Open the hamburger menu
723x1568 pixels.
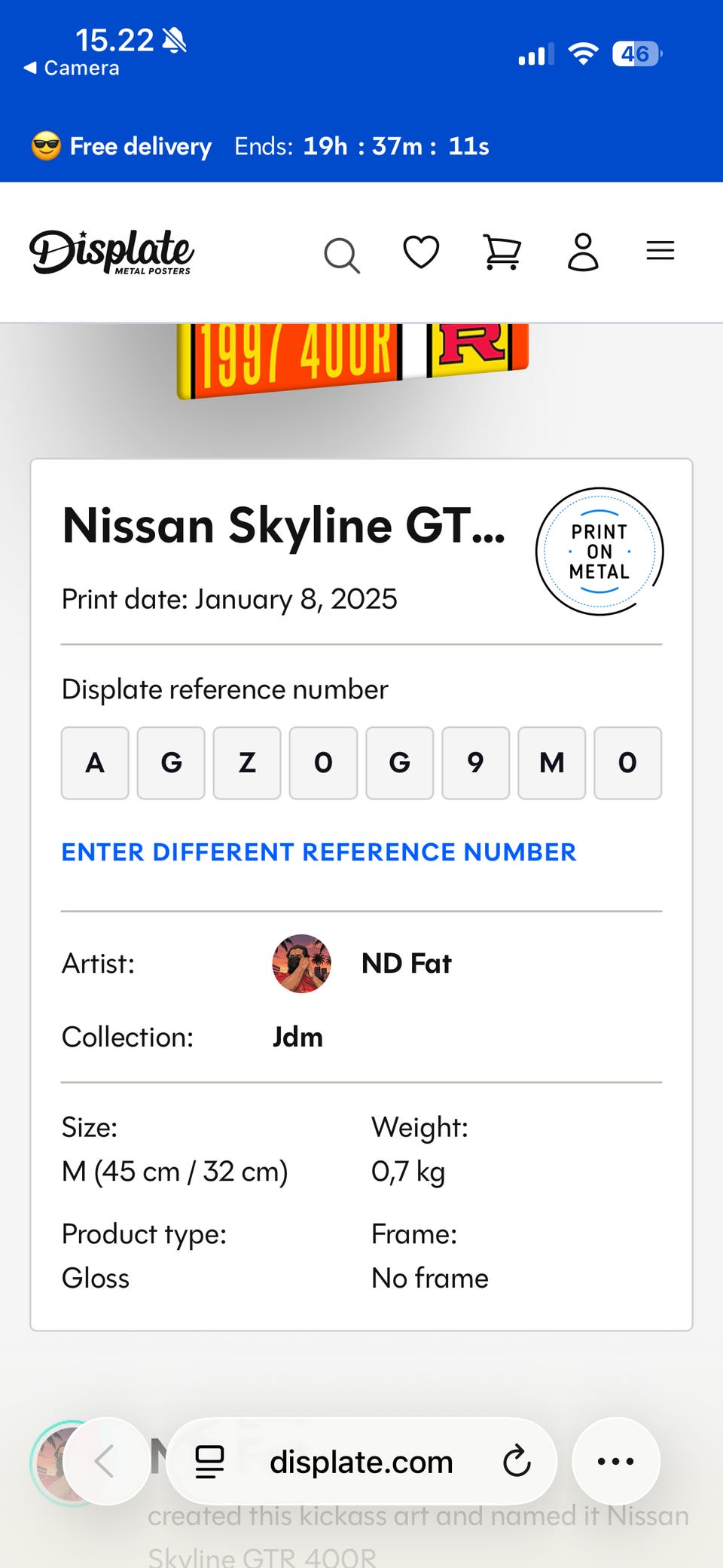click(660, 250)
